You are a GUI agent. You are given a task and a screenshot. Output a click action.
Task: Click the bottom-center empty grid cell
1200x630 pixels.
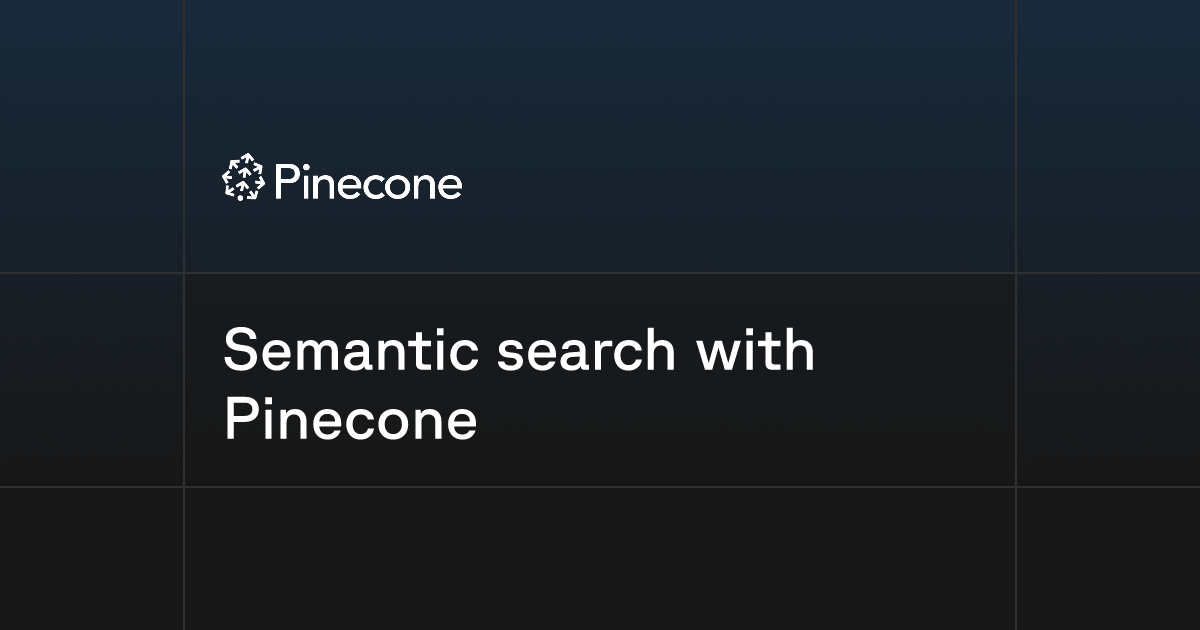tap(600, 559)
